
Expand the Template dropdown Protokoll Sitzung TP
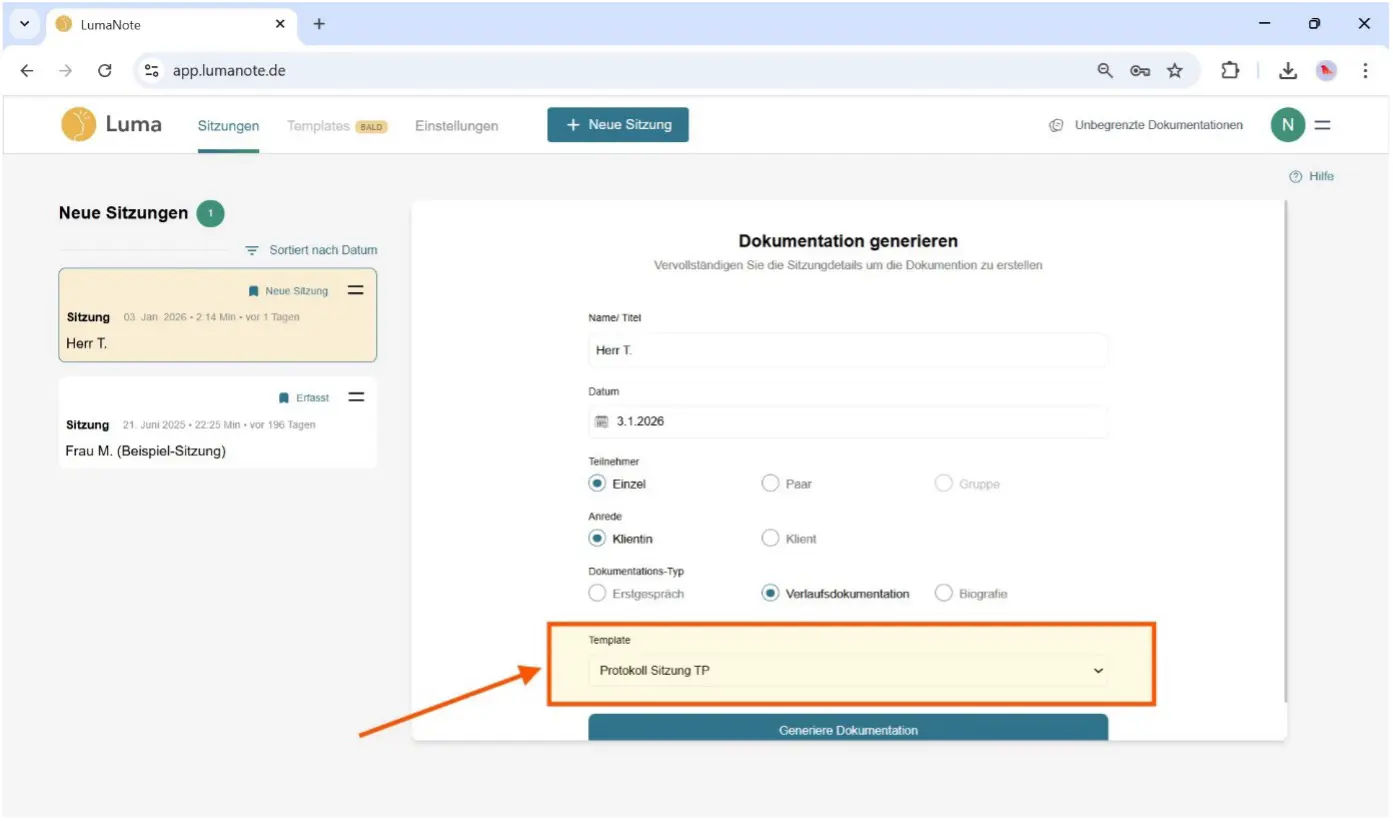coord(847,671)
